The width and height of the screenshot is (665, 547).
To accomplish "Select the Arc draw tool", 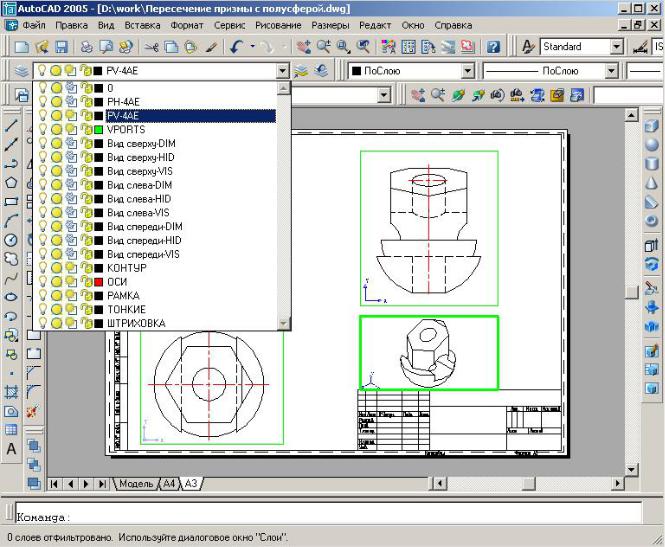I will pos(11,221).
